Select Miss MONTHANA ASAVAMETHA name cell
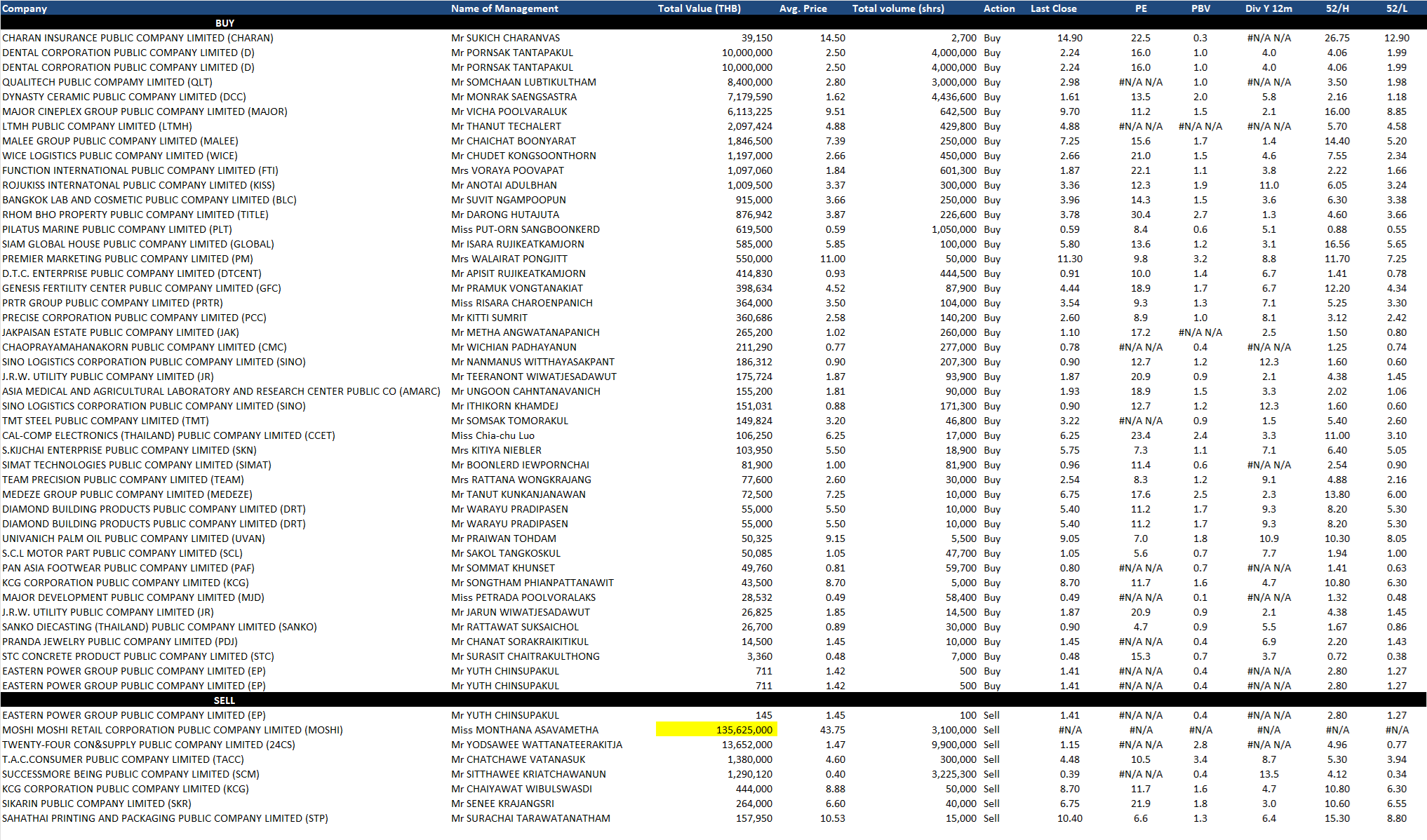This screenshot has height=840, width=1427. tap(525, 730)
